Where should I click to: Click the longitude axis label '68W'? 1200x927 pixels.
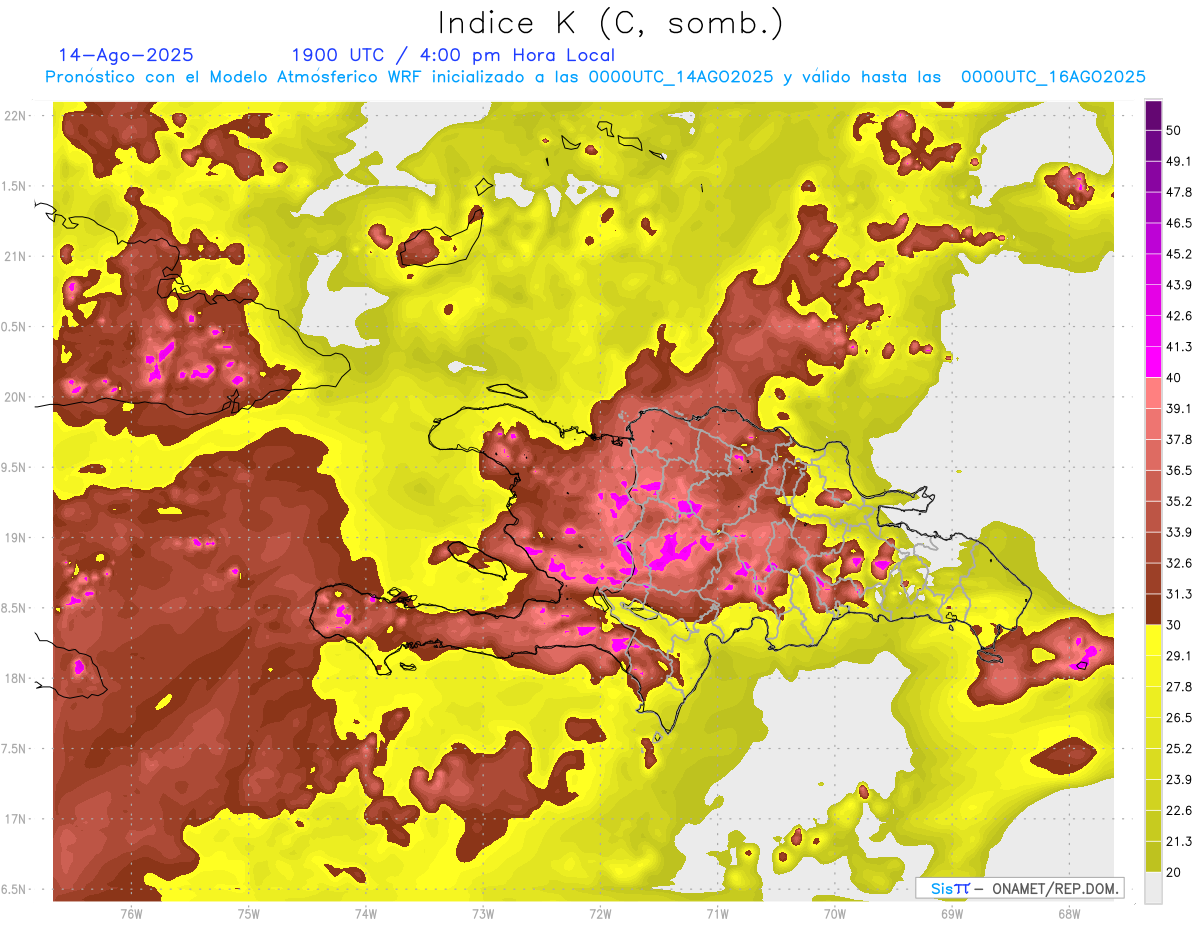point(1069,914)
